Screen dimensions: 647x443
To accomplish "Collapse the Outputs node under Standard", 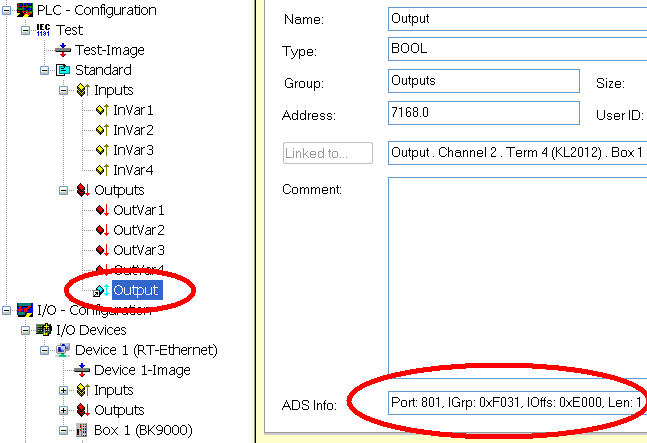I will (64, 190).
